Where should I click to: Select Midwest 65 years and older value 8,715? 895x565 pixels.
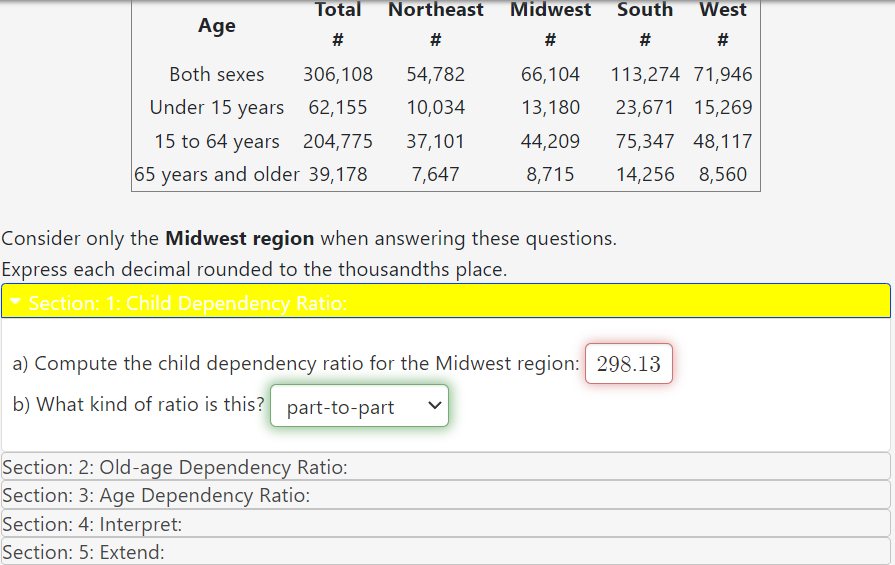tap(550, 174)
